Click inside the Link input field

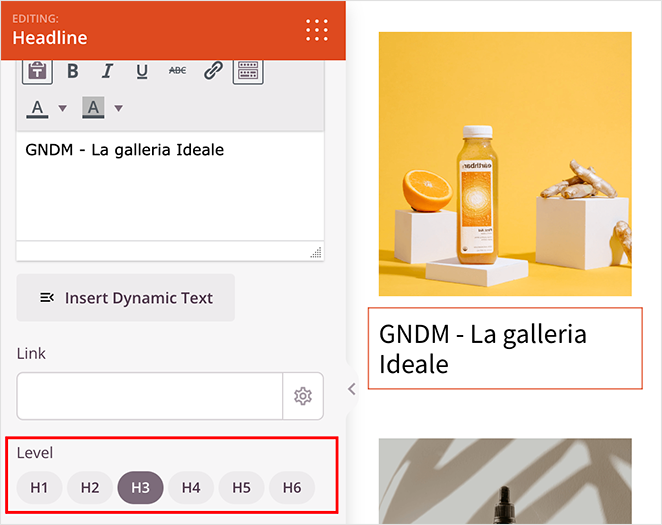150,397
